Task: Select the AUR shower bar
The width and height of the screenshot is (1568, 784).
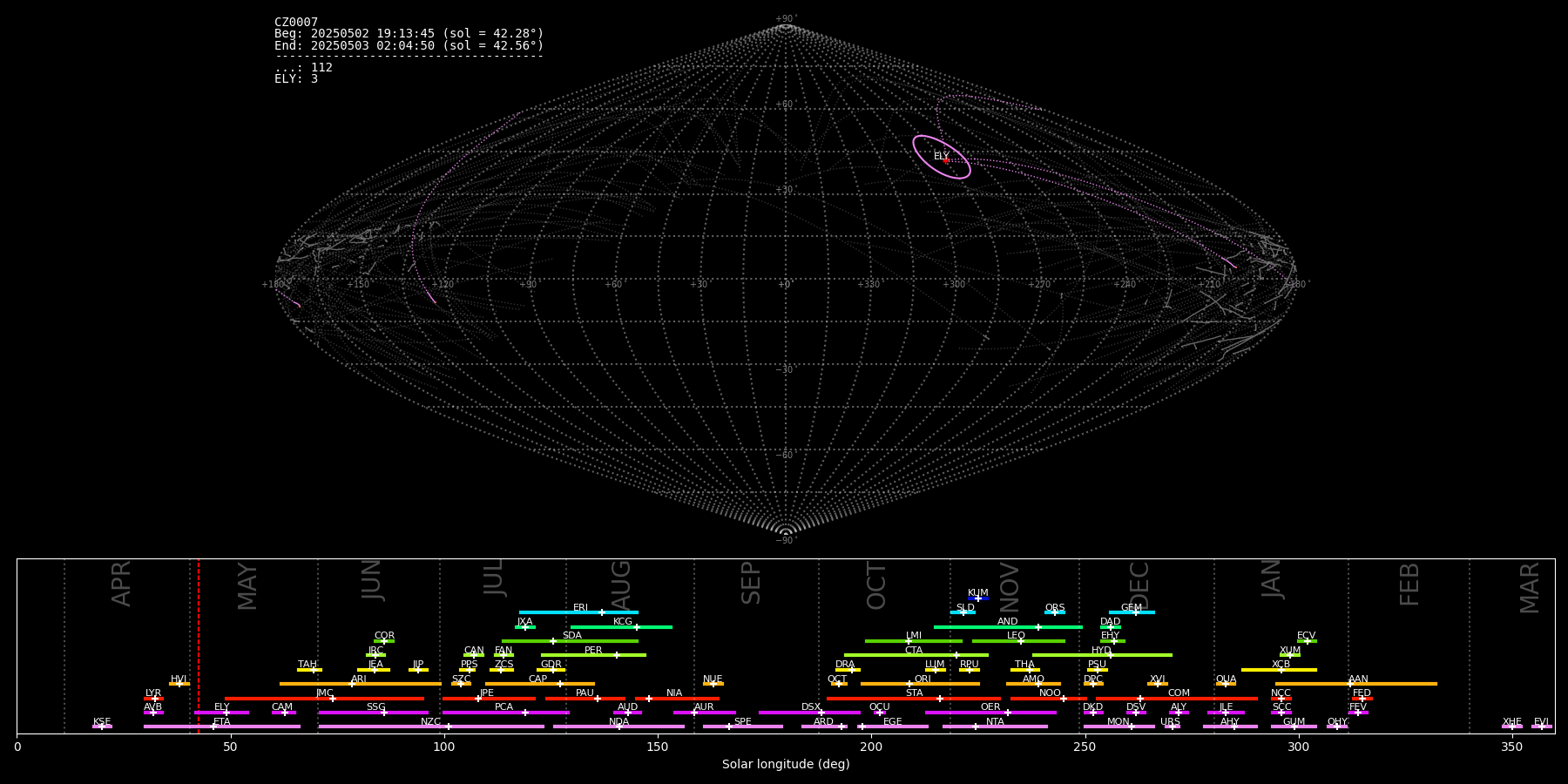Action: click(x=704, y=713)
